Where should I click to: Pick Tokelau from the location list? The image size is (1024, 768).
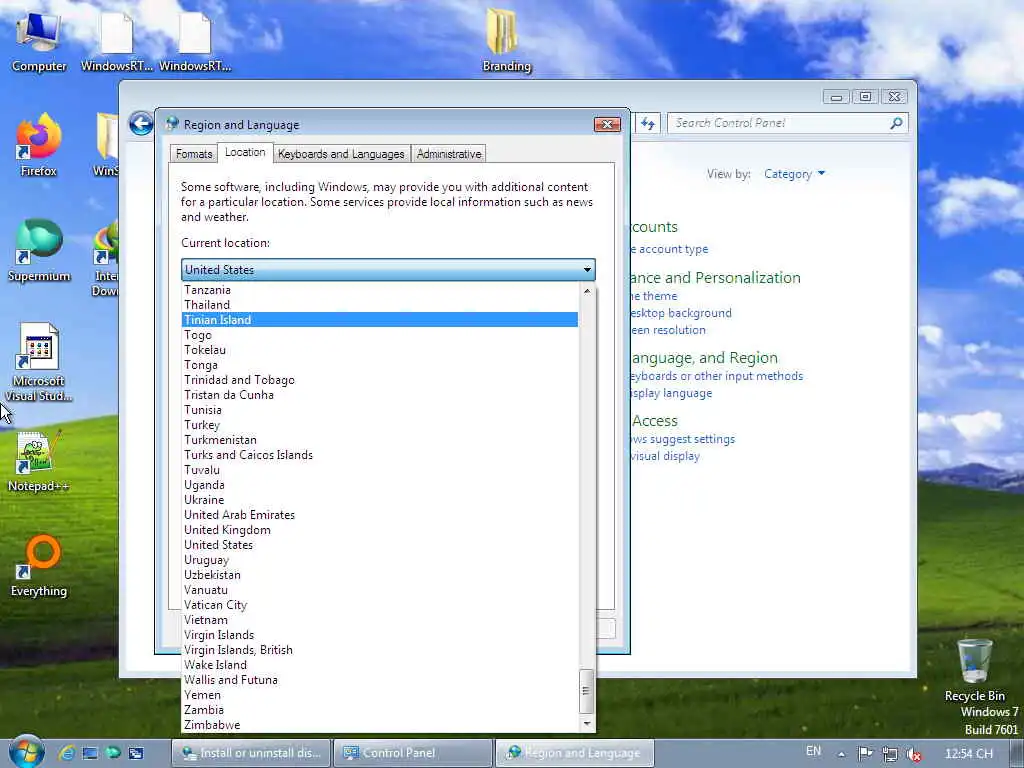click(379, 350)
